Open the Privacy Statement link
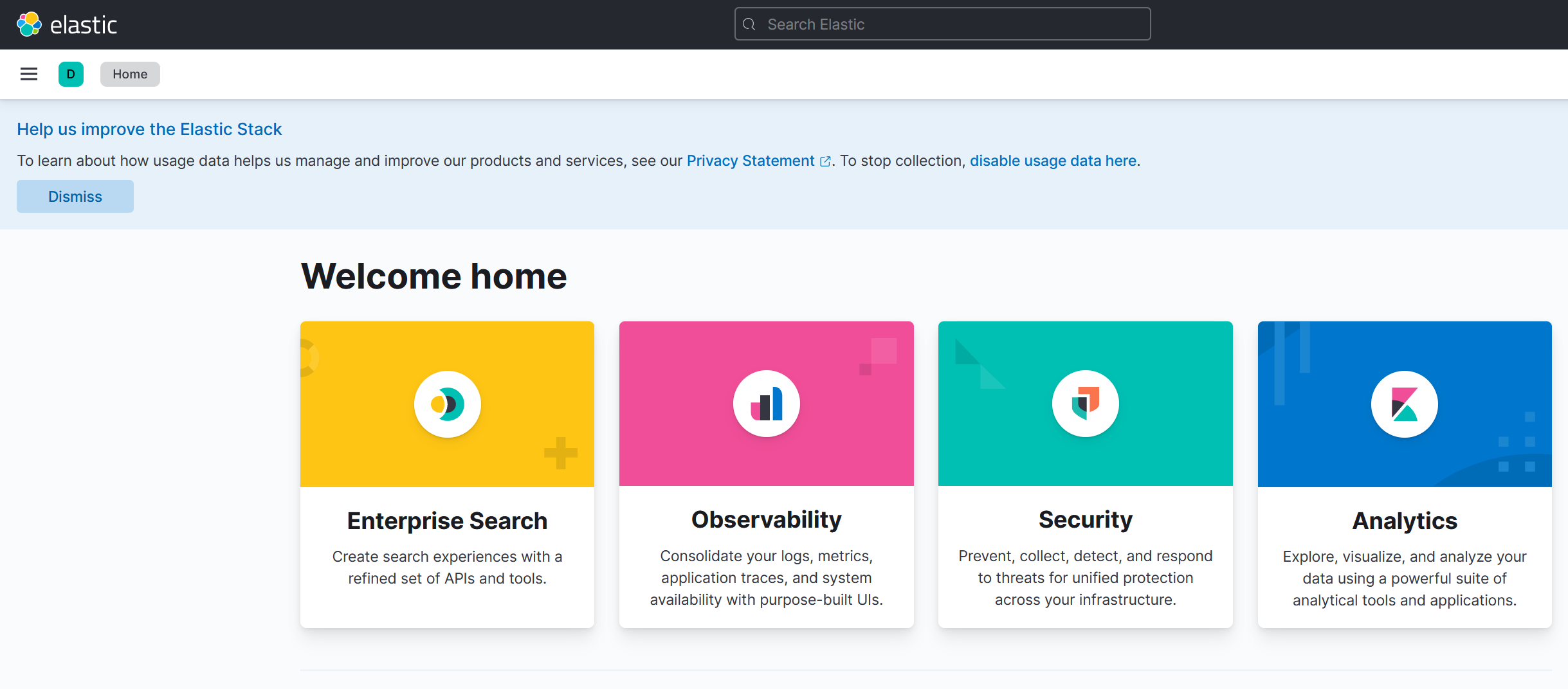 point(751,161)
